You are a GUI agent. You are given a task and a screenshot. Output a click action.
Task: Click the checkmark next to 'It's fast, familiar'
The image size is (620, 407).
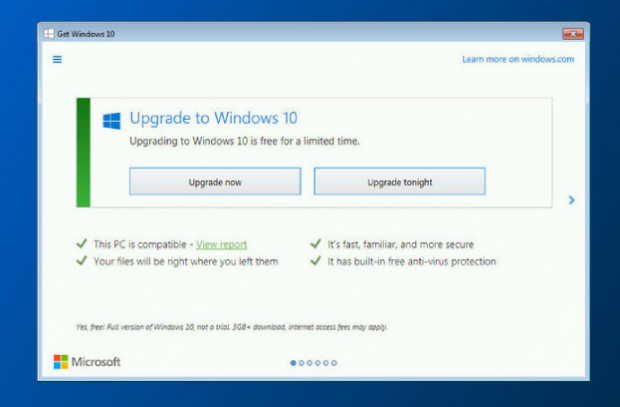tap(316, 244)
